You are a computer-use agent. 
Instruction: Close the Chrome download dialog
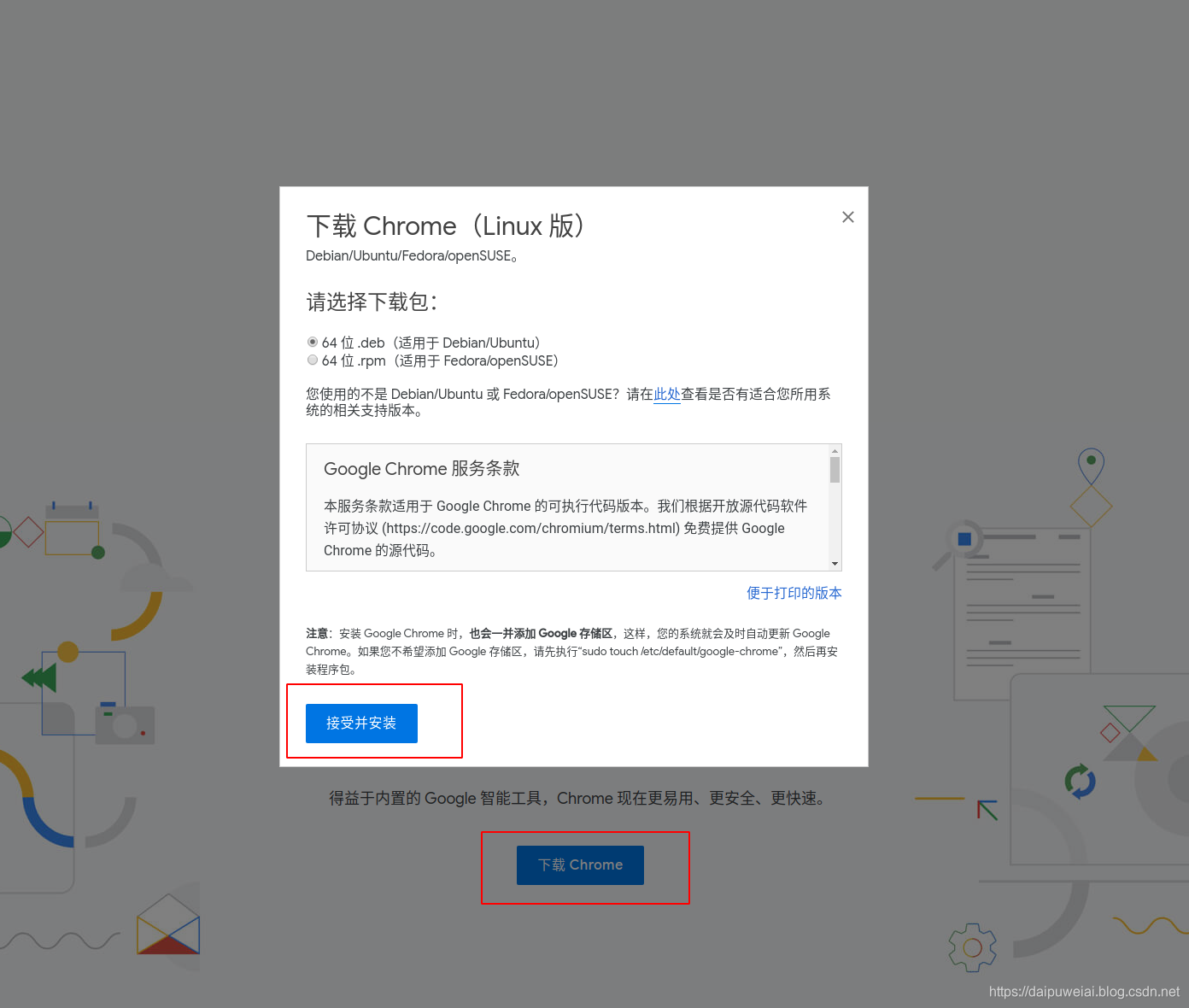click(847, 217)
